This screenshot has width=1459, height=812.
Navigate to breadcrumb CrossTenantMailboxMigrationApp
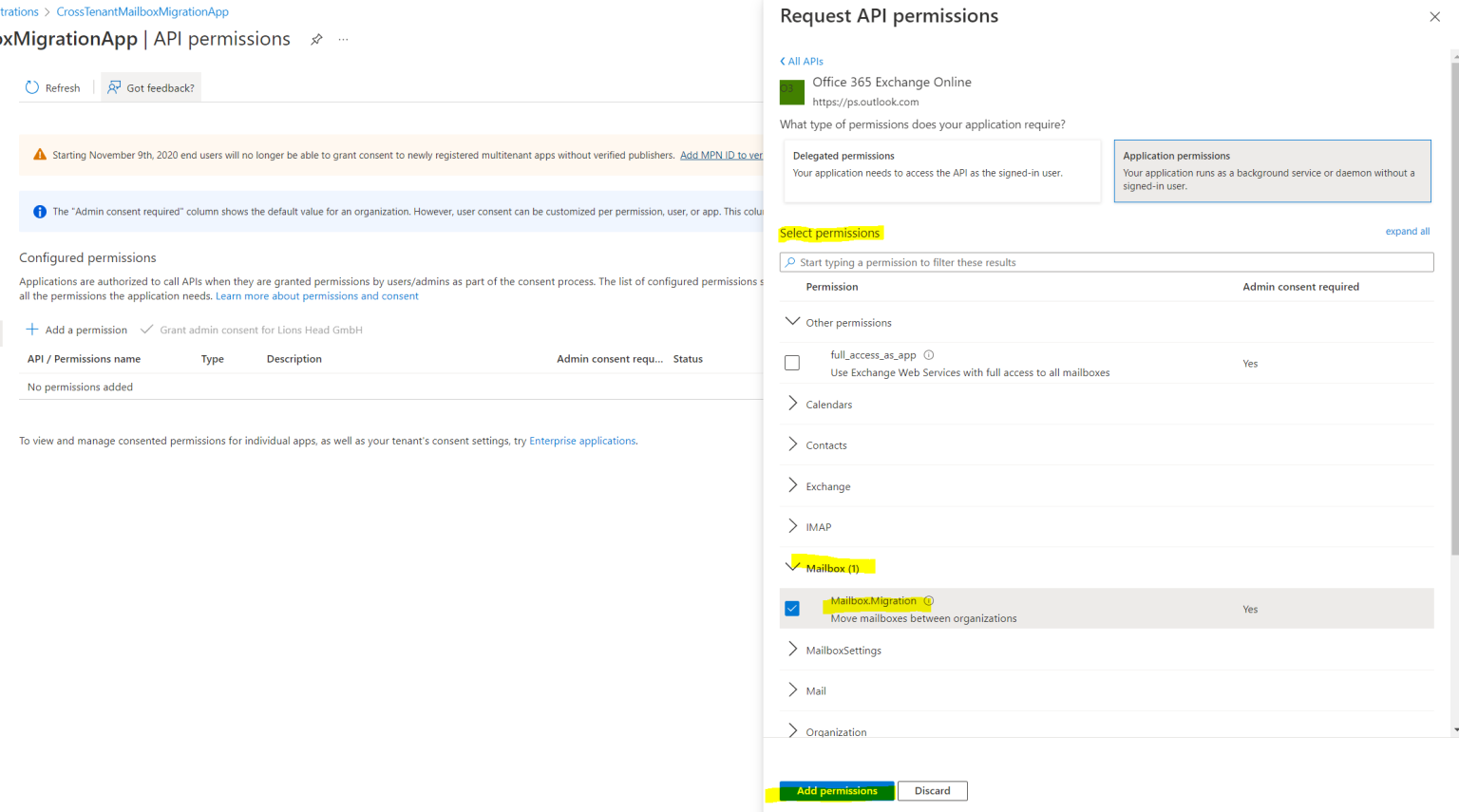[x=142, y=10]
